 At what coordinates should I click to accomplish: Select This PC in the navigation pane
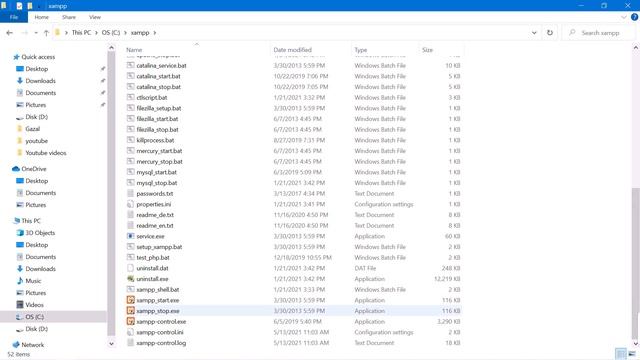tap(31, 221)
